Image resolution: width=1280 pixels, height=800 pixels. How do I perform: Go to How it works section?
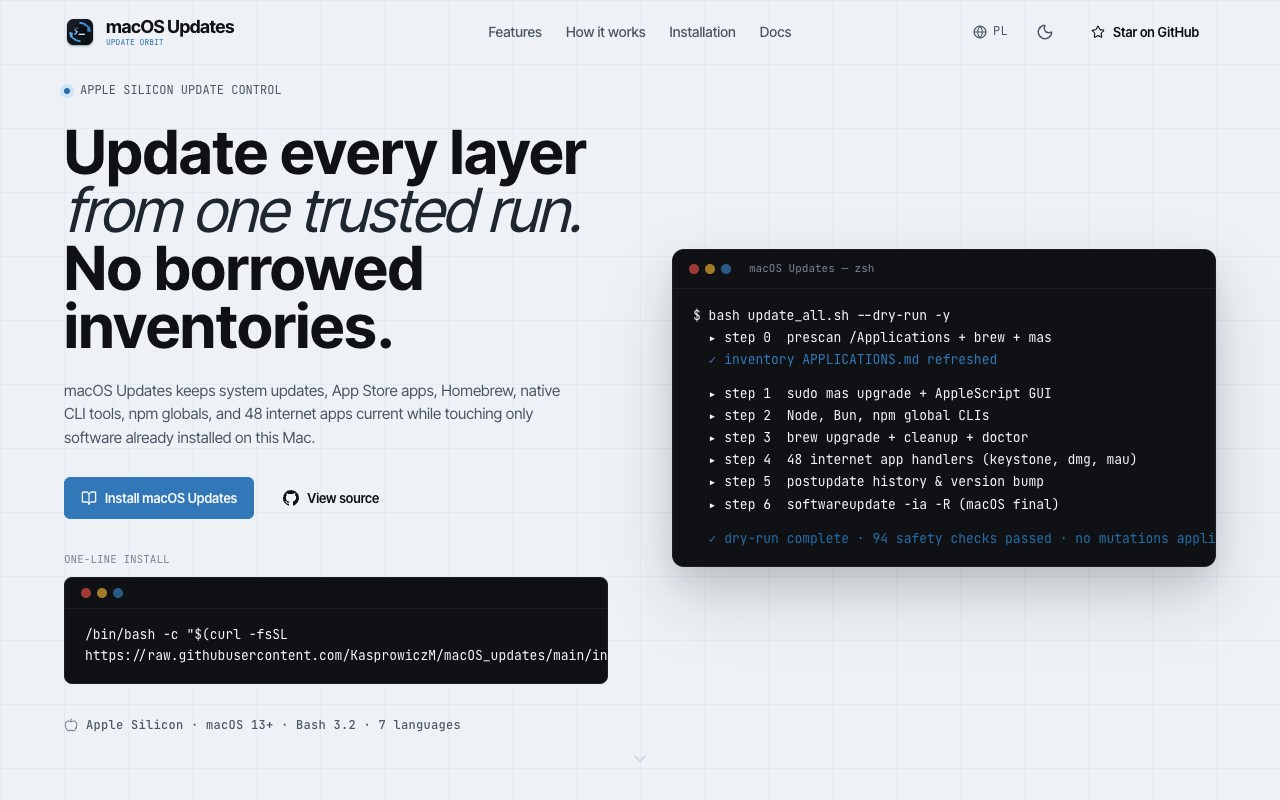(x=606, y=32)
